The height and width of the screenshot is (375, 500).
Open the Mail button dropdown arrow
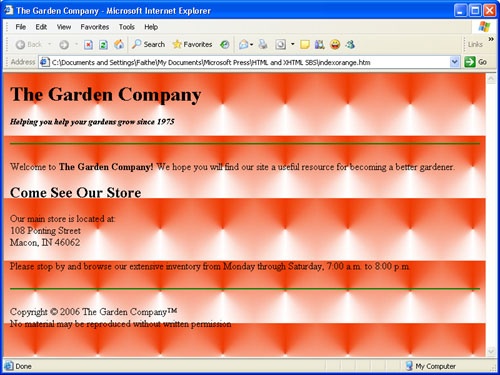[x=252, y=44]
